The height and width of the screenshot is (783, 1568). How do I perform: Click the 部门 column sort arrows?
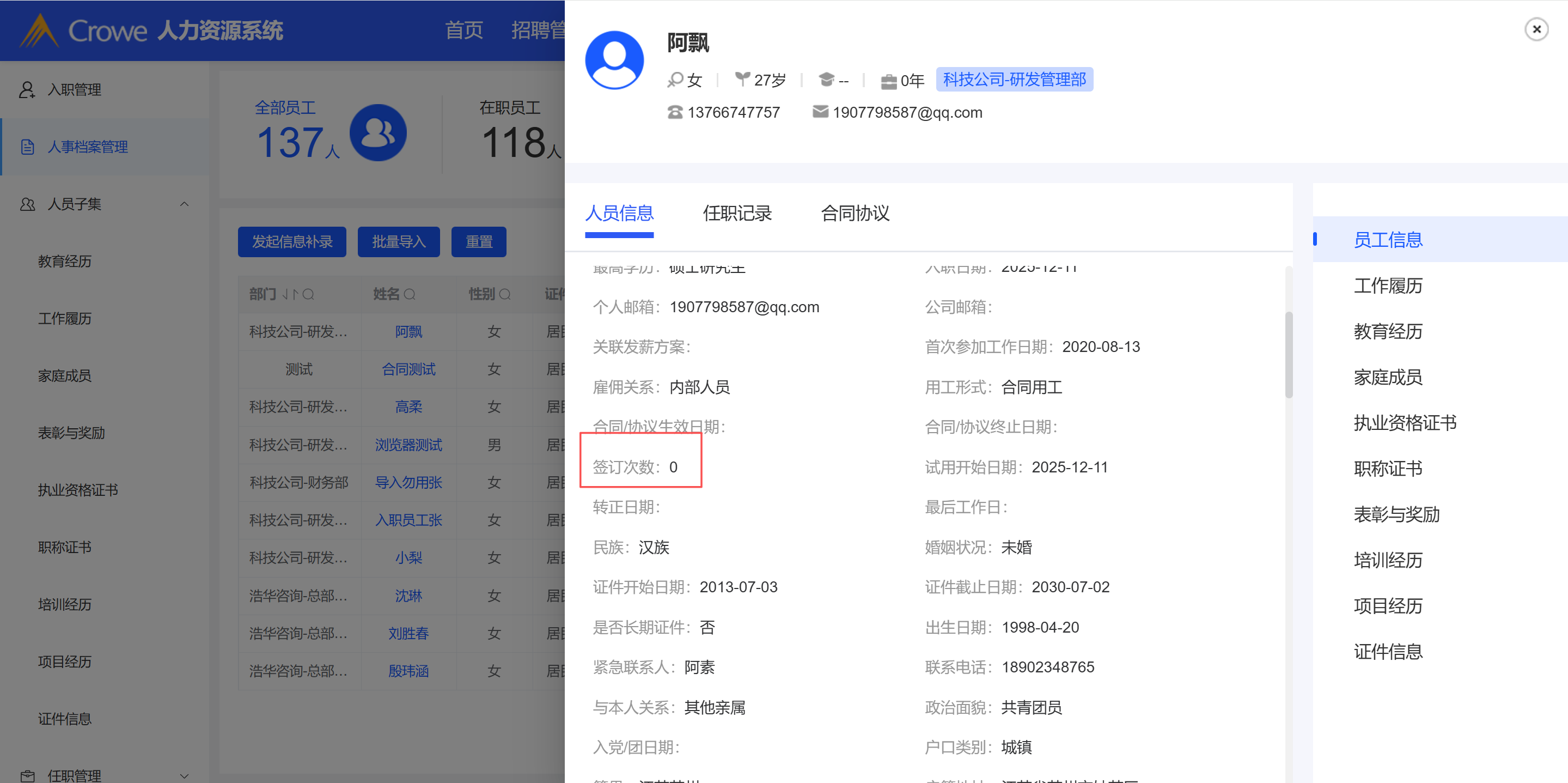pos(290,295)
